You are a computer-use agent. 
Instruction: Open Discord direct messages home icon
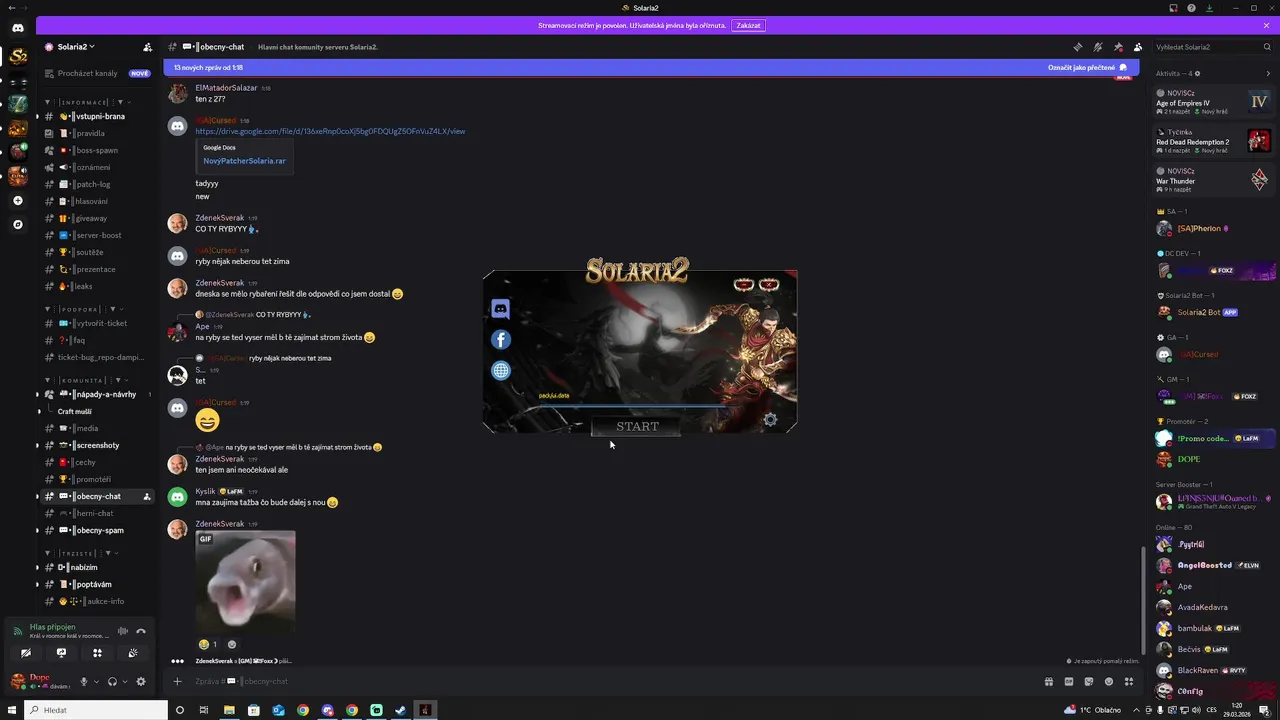(18, 28)
